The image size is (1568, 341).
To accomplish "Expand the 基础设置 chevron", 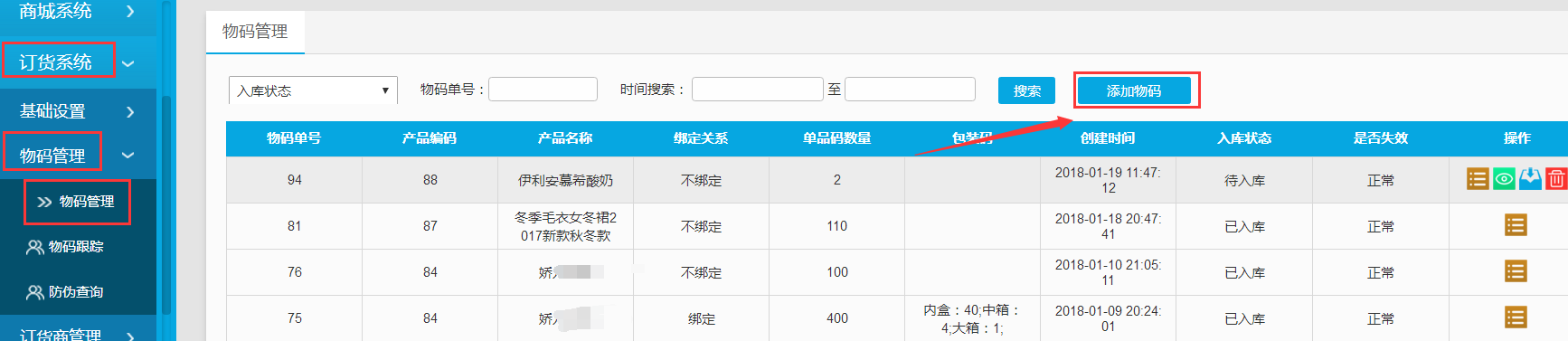I will click(130, 111).
